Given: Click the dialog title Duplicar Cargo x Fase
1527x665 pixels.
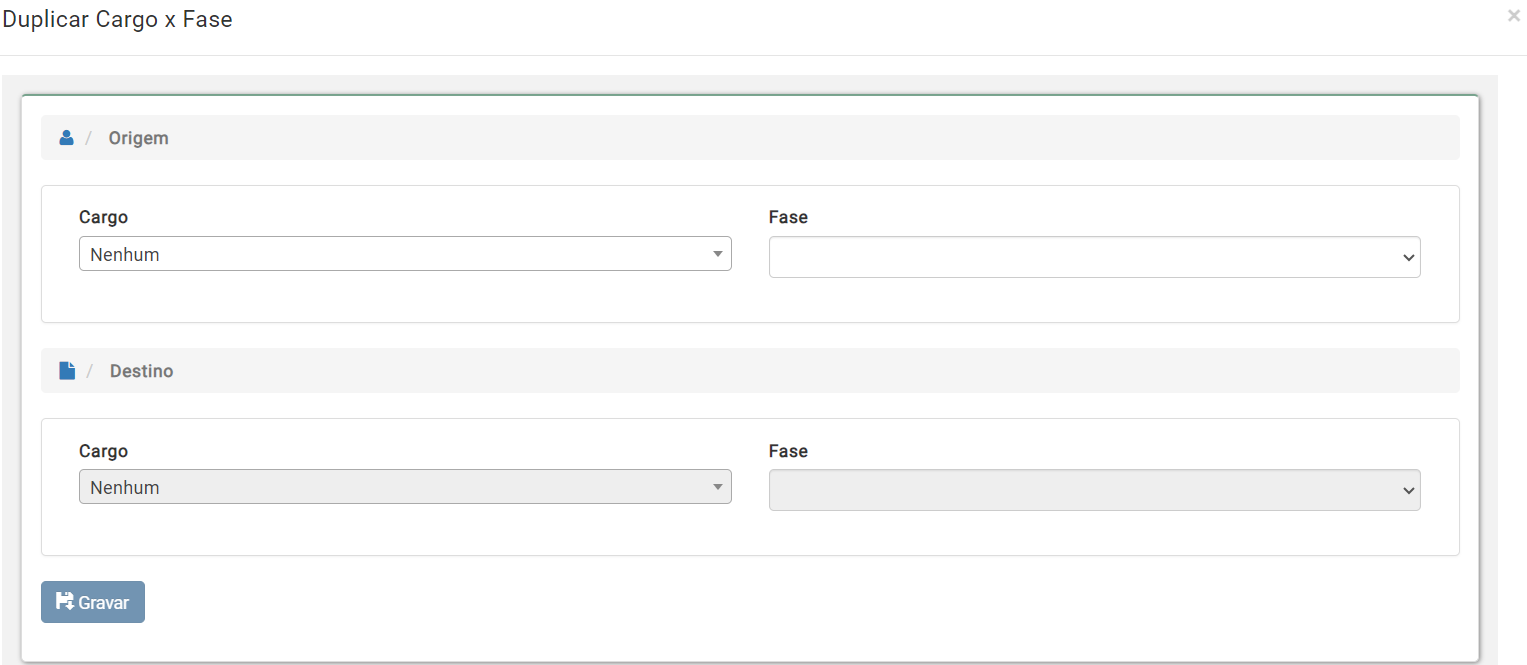Looking at the screenshot, I should click(117, 19).
